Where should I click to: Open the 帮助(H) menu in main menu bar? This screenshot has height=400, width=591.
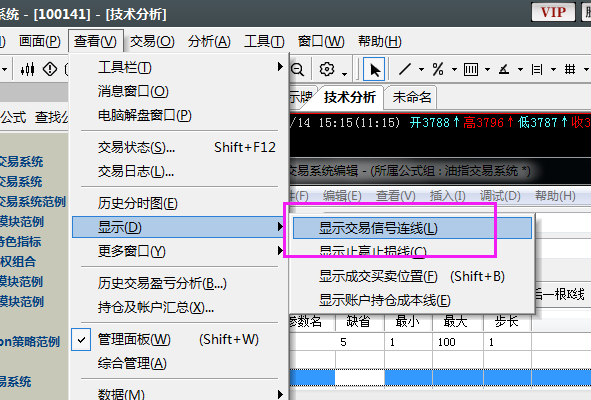pos(380,41)
